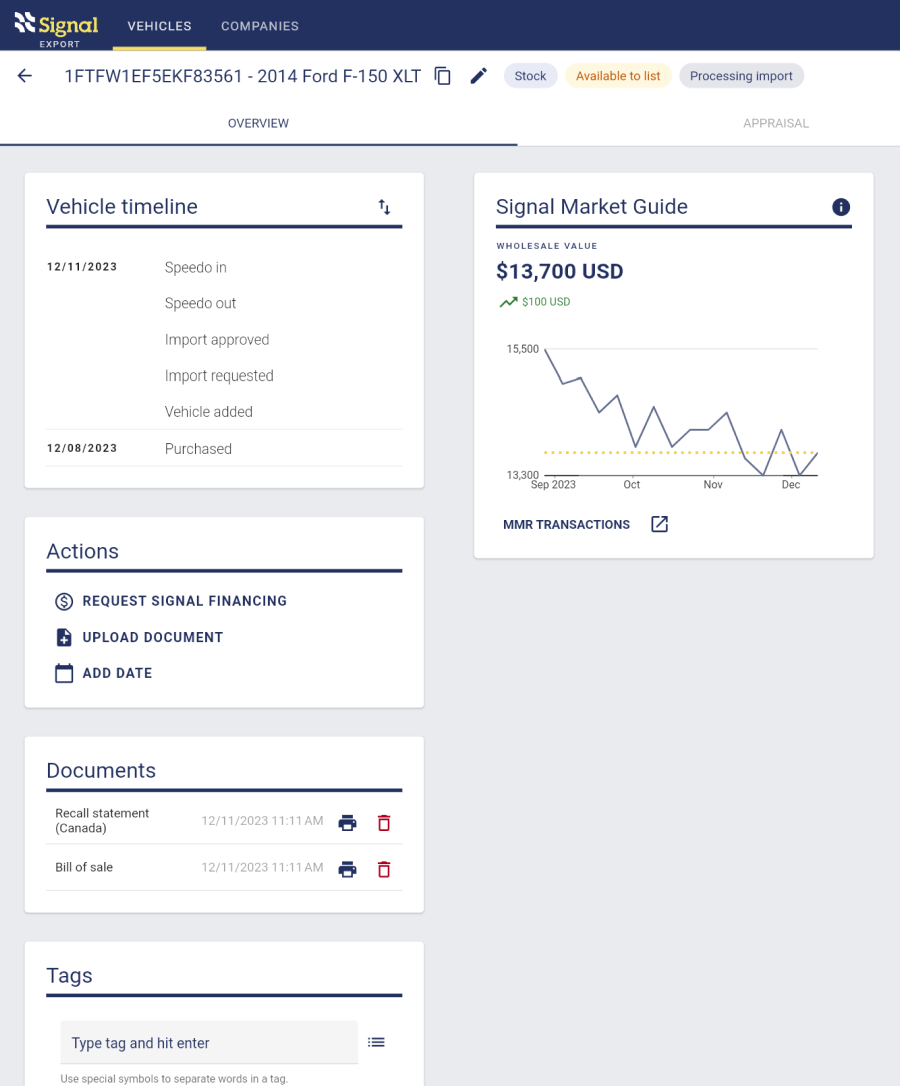This screenshot has width=900, height=1086.
Task: Switch to the APPRAISAL tab
Action: point(776,123)
